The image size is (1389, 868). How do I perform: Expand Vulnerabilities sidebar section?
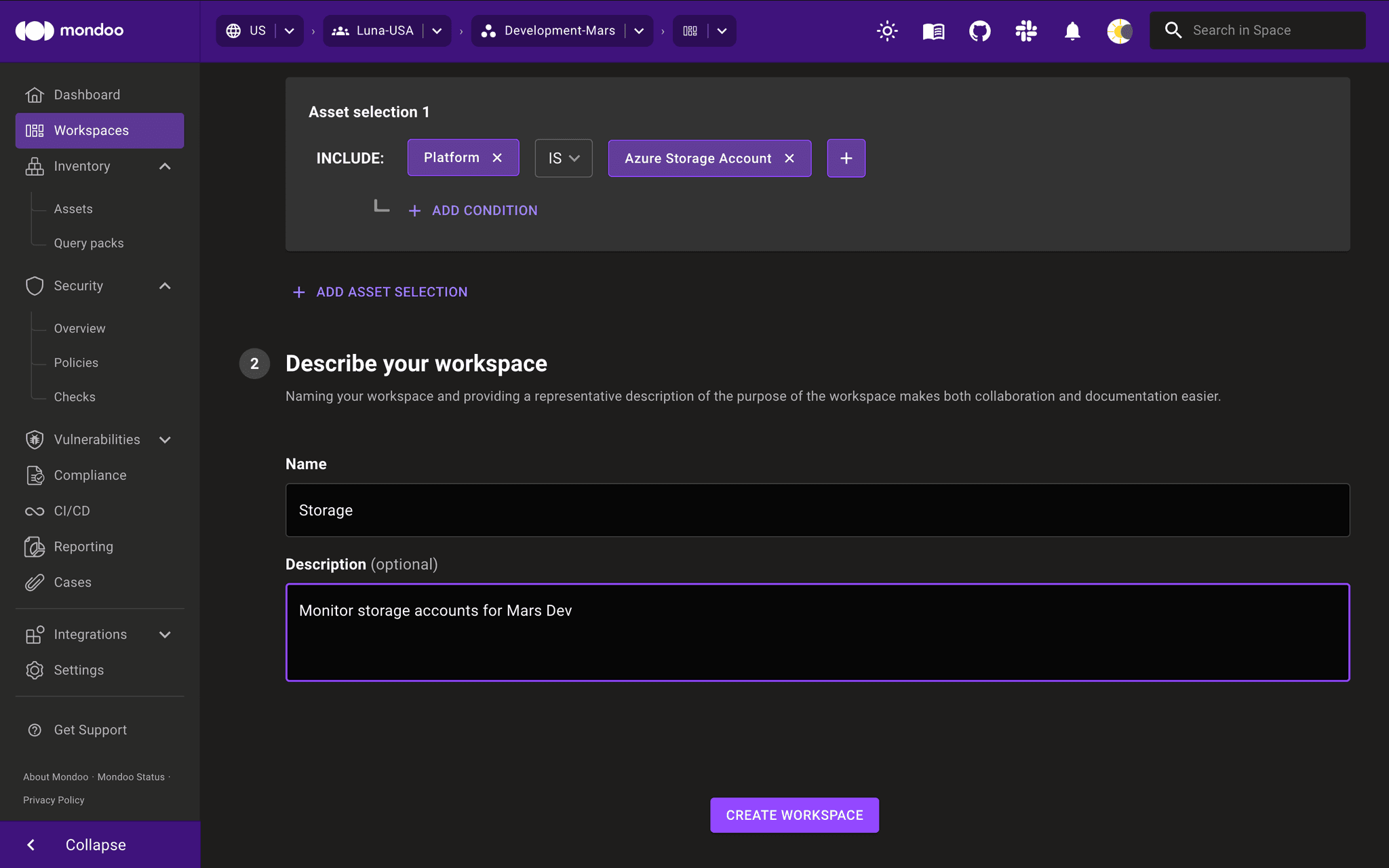(x=165, y=439)
